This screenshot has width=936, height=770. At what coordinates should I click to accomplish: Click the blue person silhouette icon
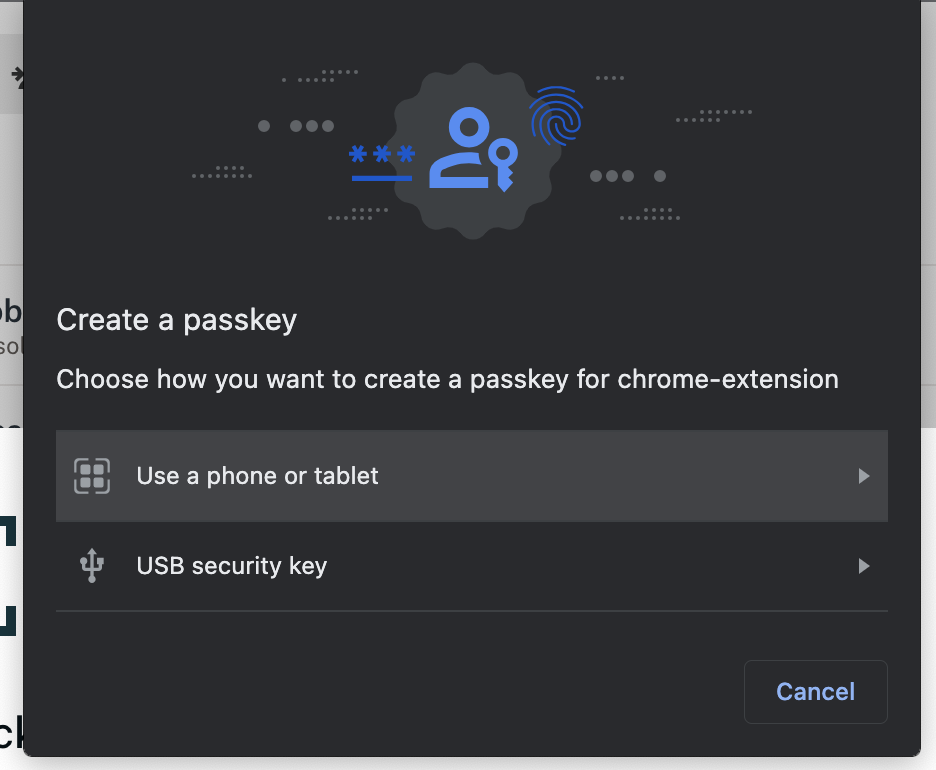pos(460,147)
